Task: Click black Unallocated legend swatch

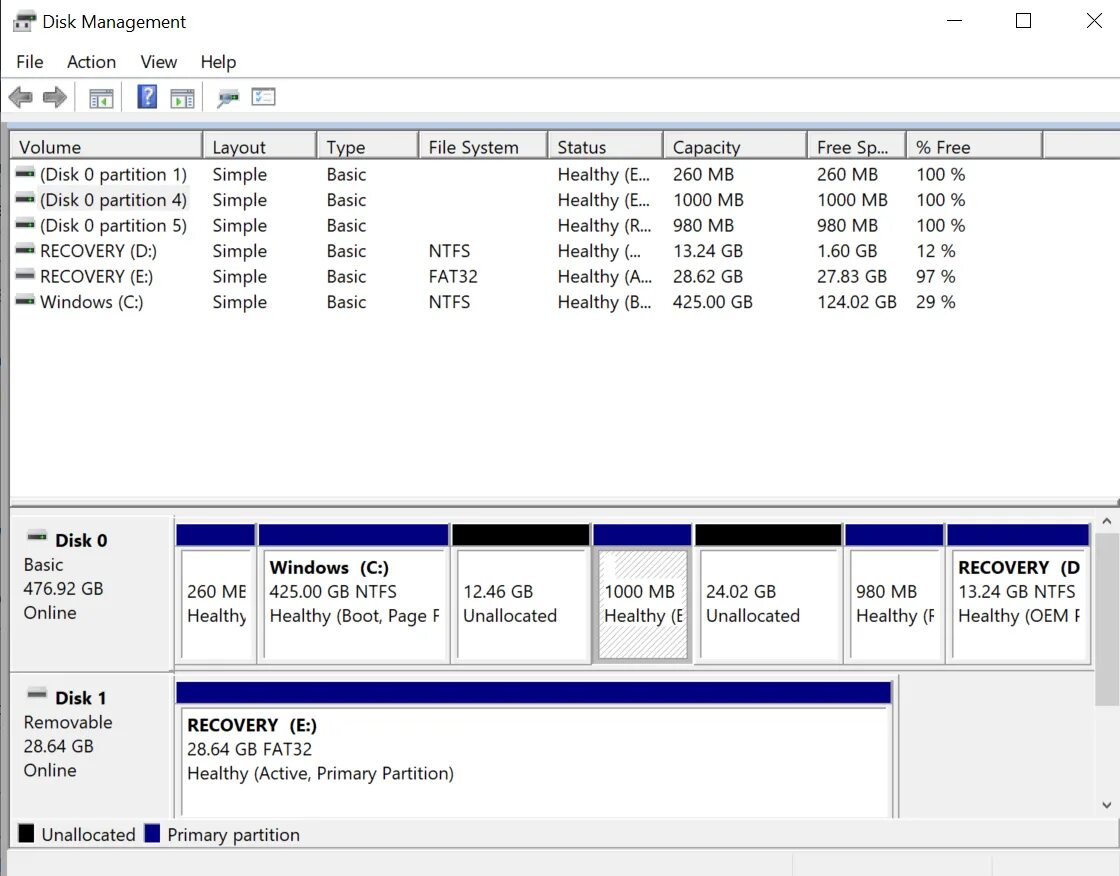Action: [x=26, y=834]
